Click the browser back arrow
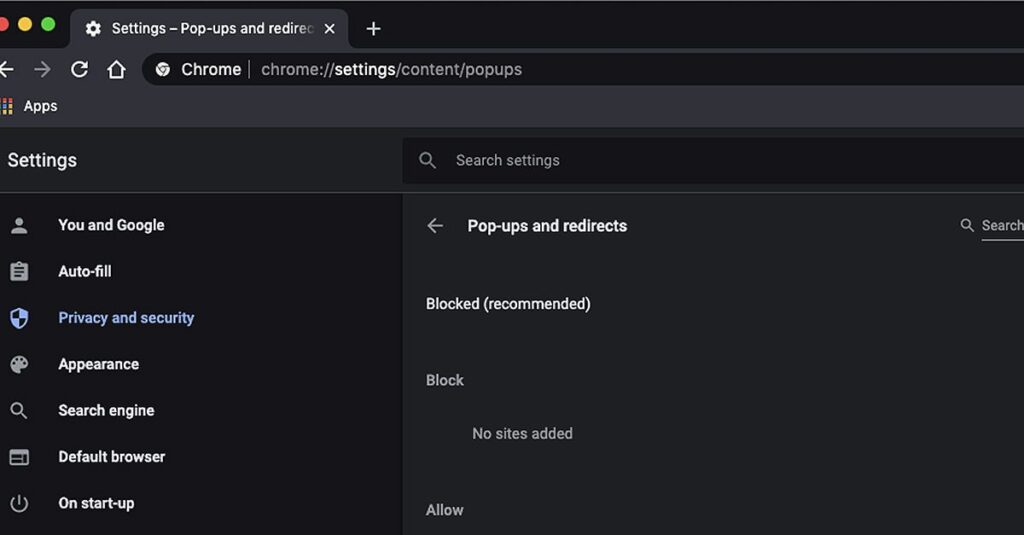 click(6, 69)
